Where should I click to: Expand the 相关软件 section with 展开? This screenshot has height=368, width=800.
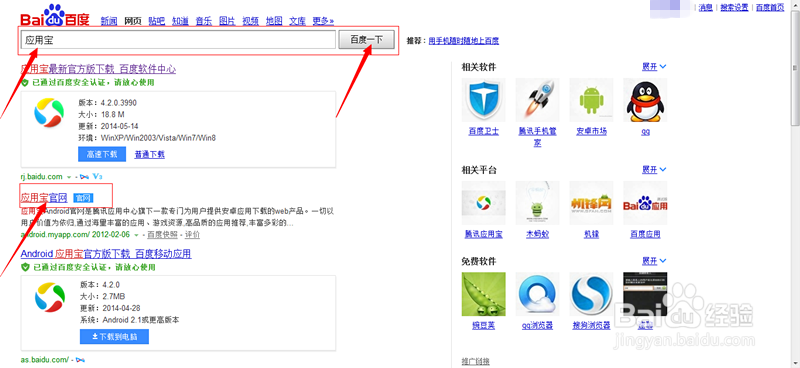654,66
